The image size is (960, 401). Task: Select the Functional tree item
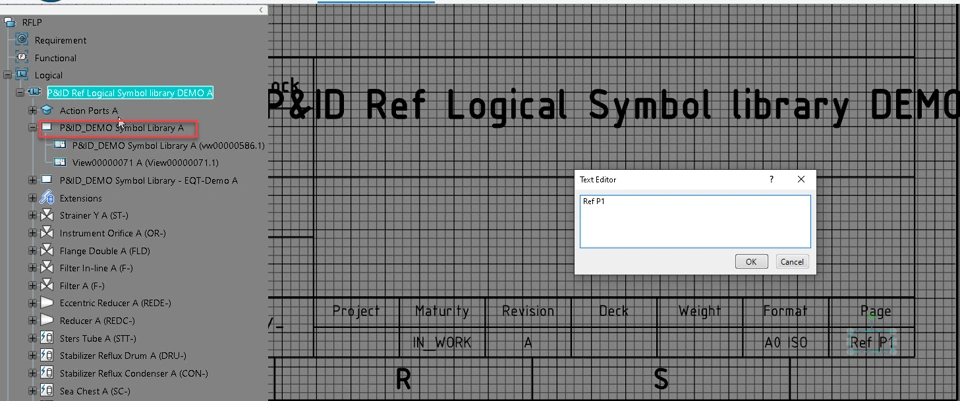coord(56,58)
